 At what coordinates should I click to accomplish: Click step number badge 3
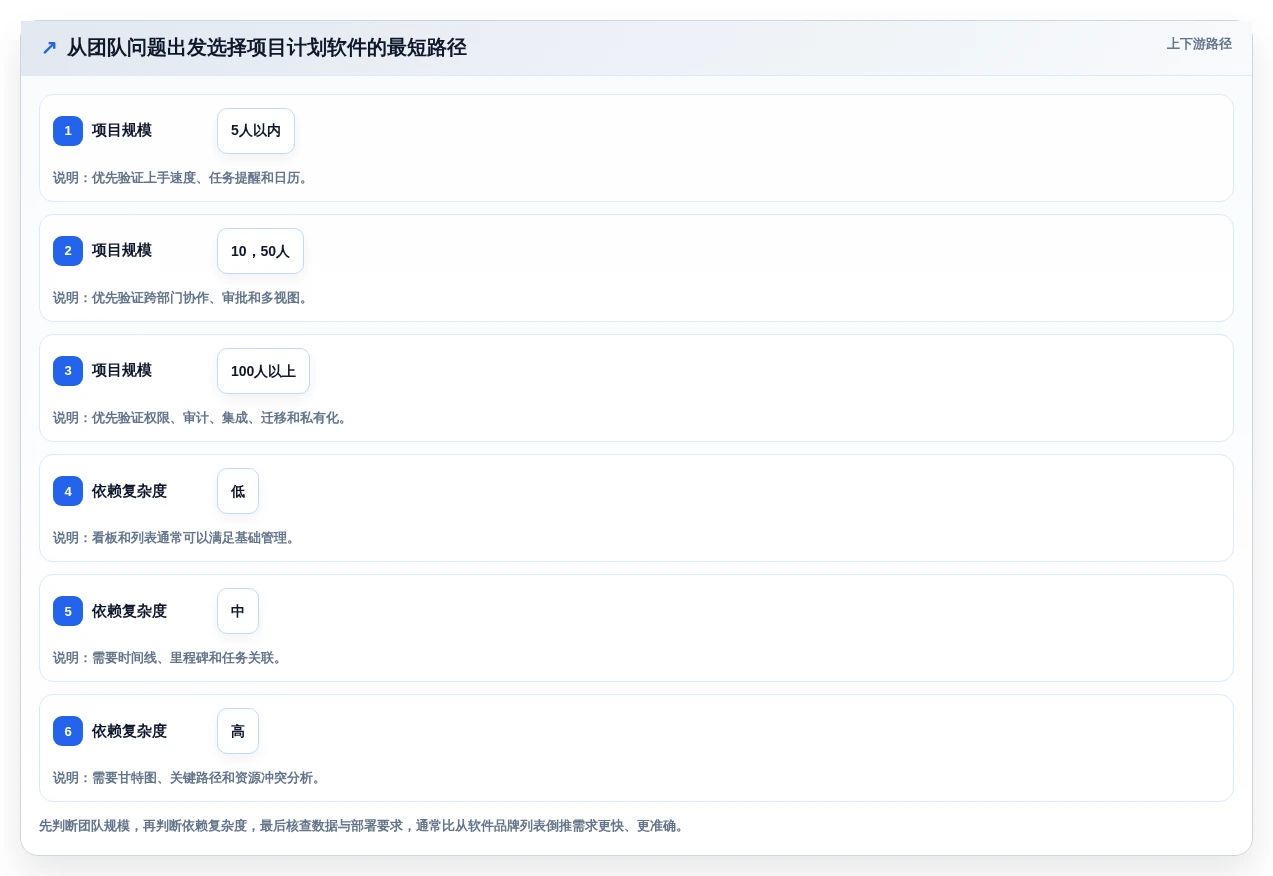pos(68,371)
